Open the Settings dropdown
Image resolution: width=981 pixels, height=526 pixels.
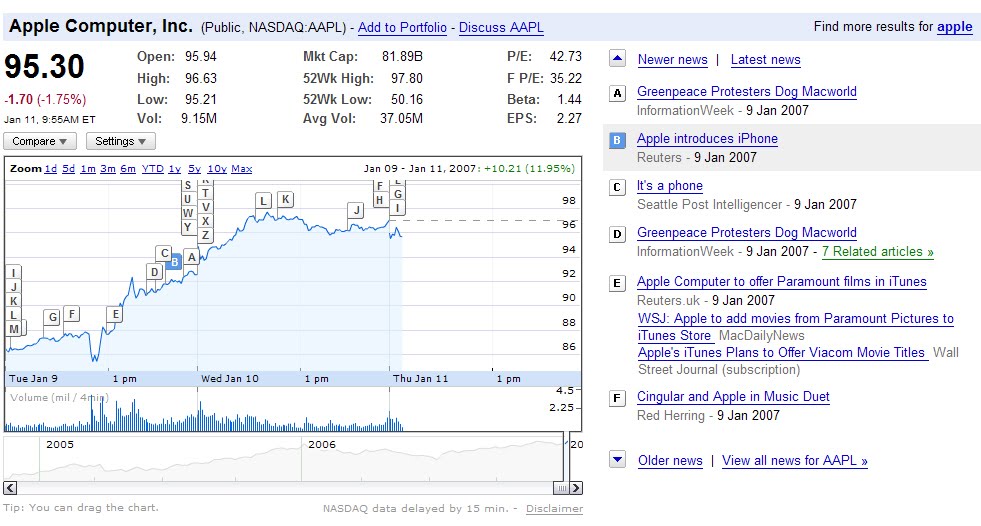[x=121, y=141]
